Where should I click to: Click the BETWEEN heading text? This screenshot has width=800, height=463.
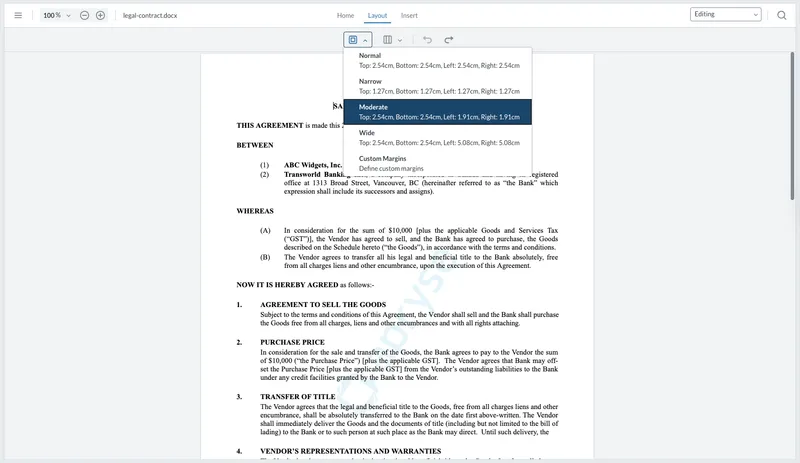(255, 145)
